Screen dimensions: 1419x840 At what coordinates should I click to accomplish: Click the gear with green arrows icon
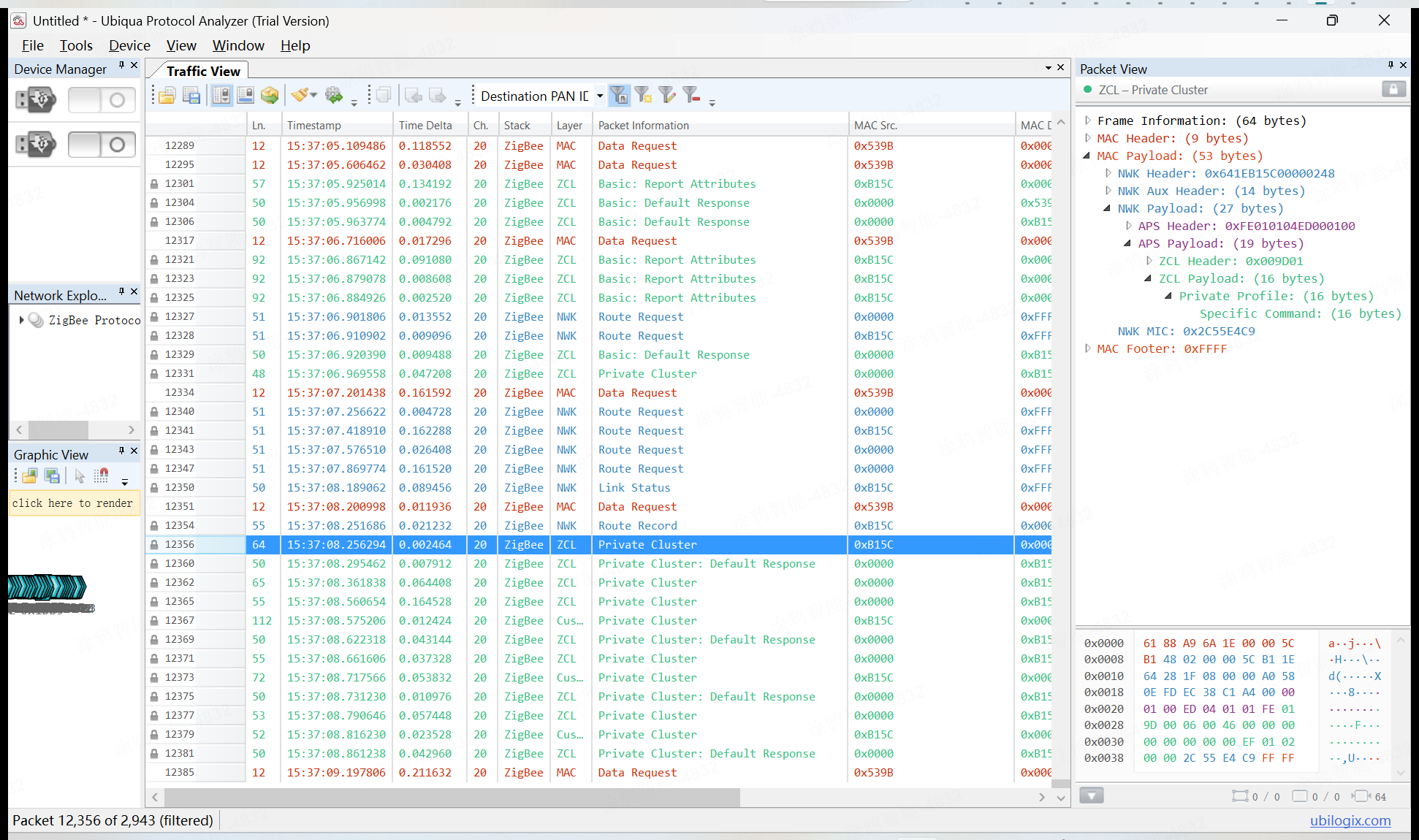[x=334, y=95]
